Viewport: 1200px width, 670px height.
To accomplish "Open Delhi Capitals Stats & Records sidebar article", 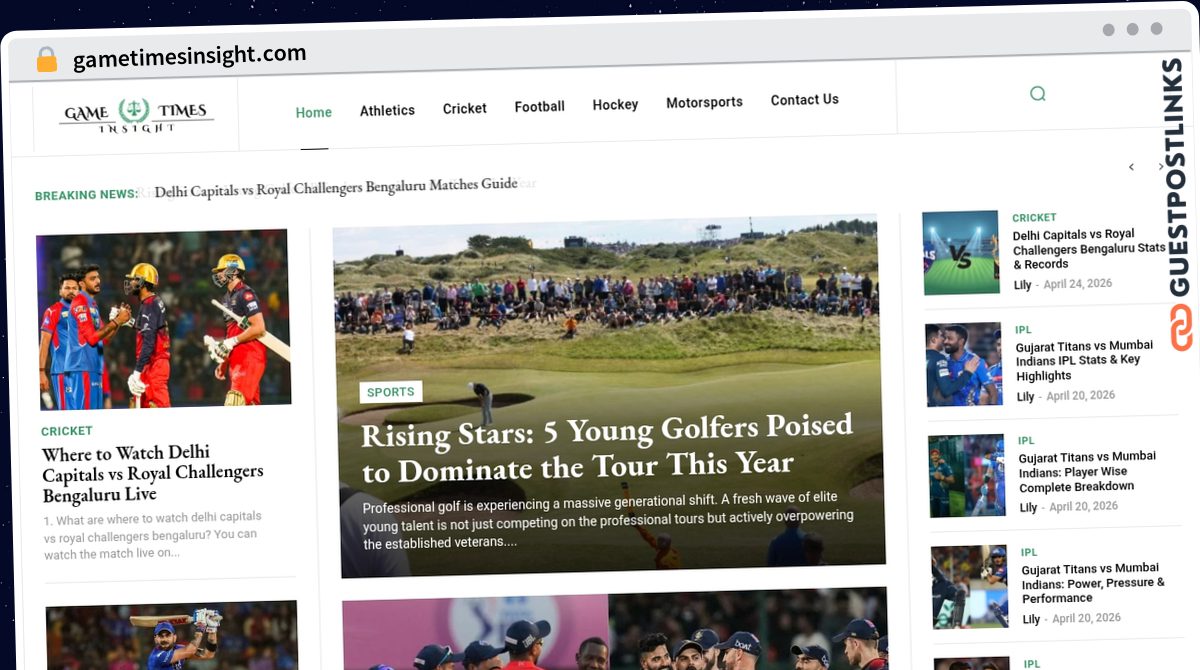I will point(1089,249).
